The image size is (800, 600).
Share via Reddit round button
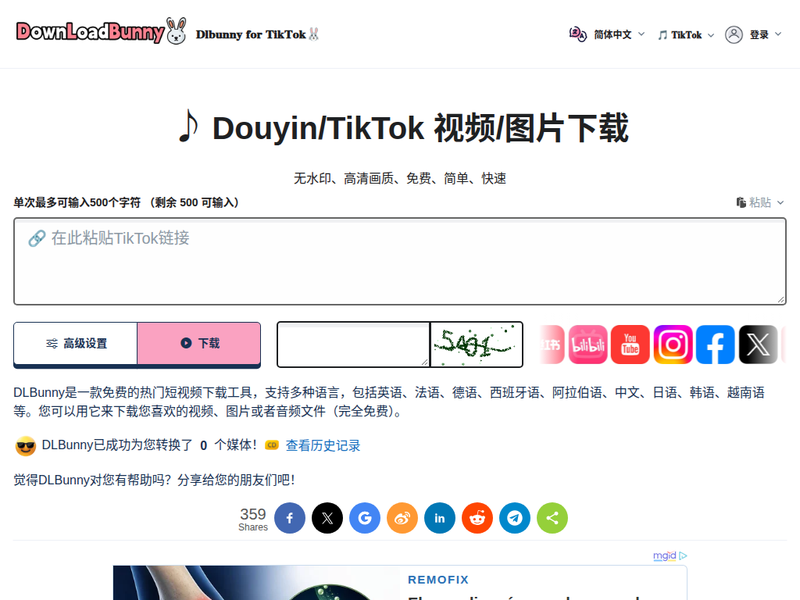(x=477, y=518)
